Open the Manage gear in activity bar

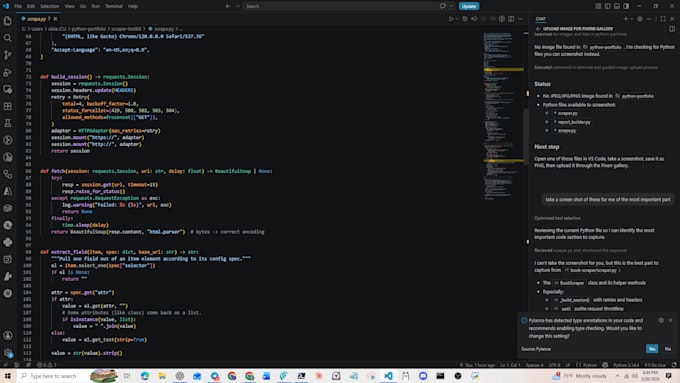[x=7, y=353]
